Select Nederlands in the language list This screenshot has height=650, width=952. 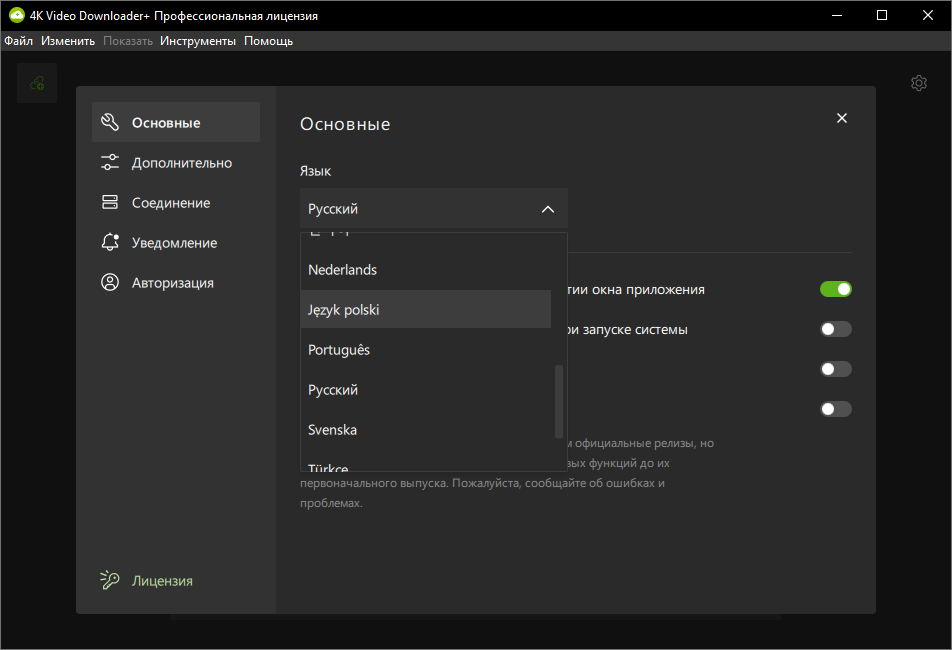(426, 269)
